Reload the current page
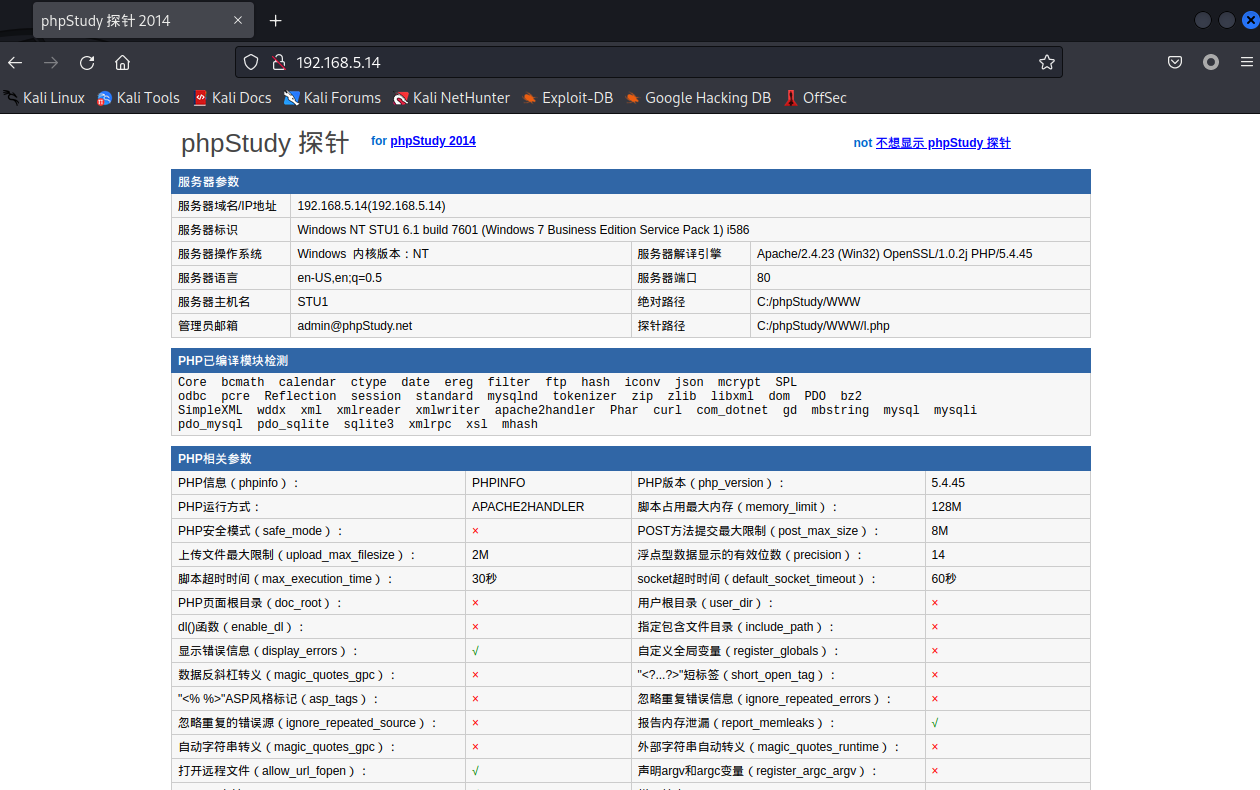 point(87,62)
